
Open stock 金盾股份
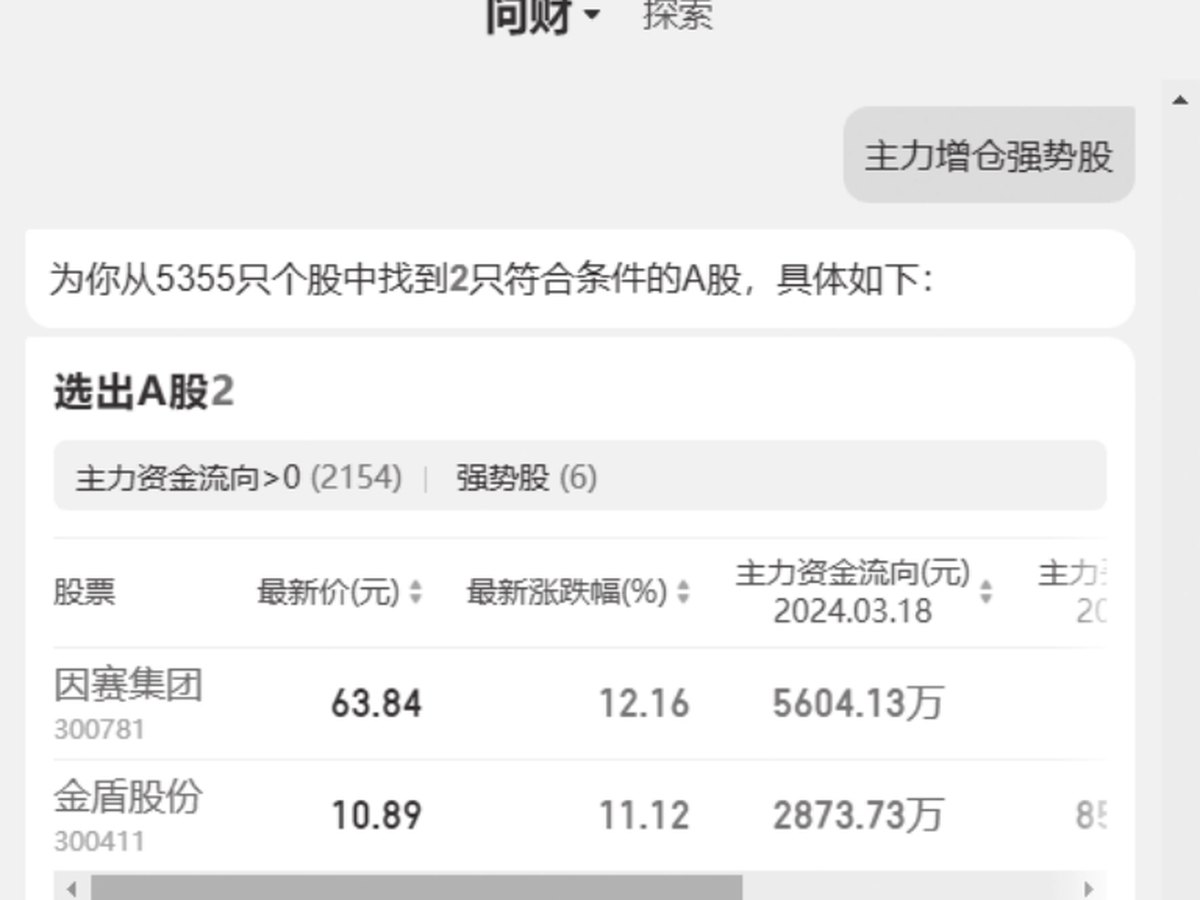coord(128,797)
